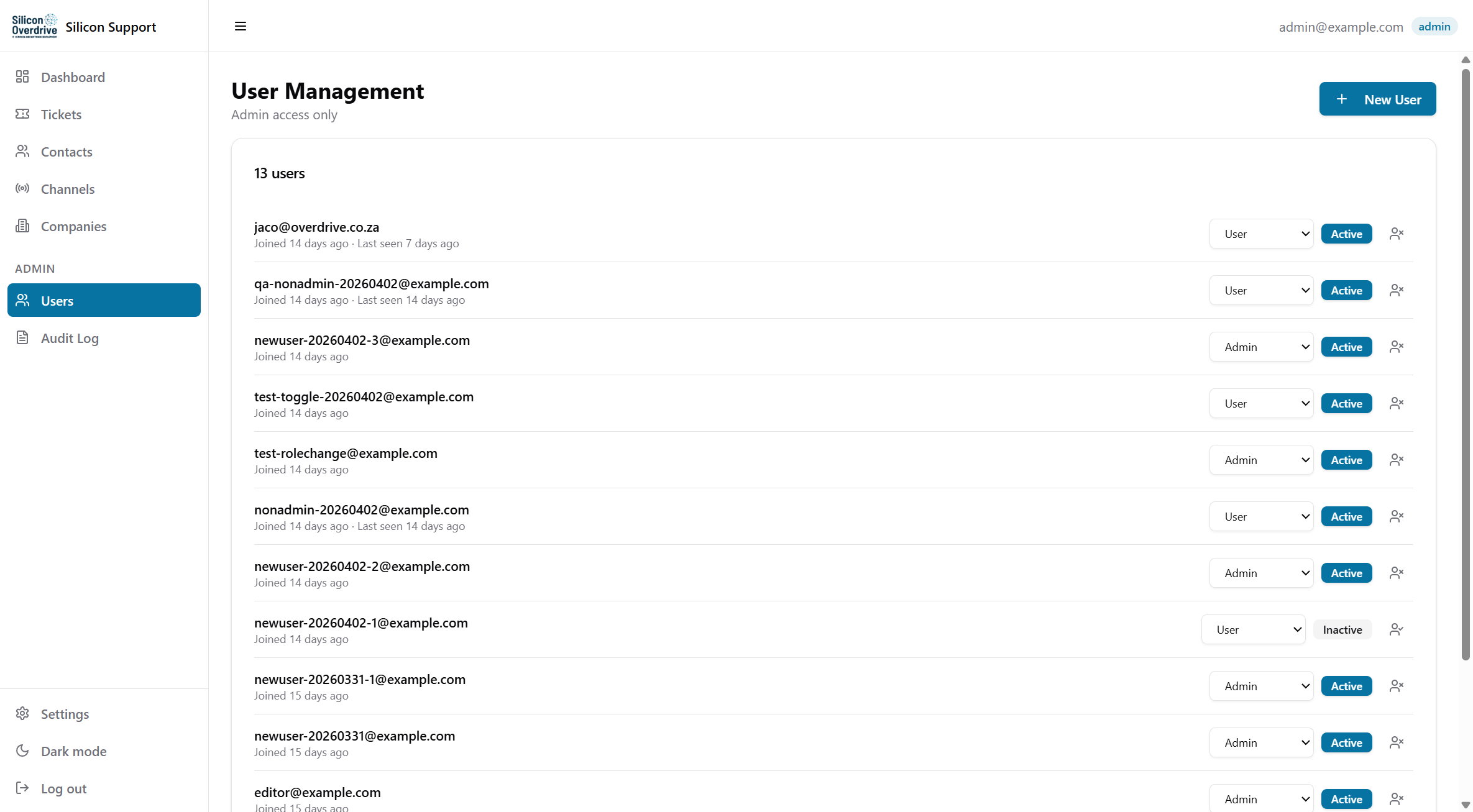Click Log out
Image resolution: width=1473 pixels, height=812 pixels.
pyautogui.click(x=104, y=788)
